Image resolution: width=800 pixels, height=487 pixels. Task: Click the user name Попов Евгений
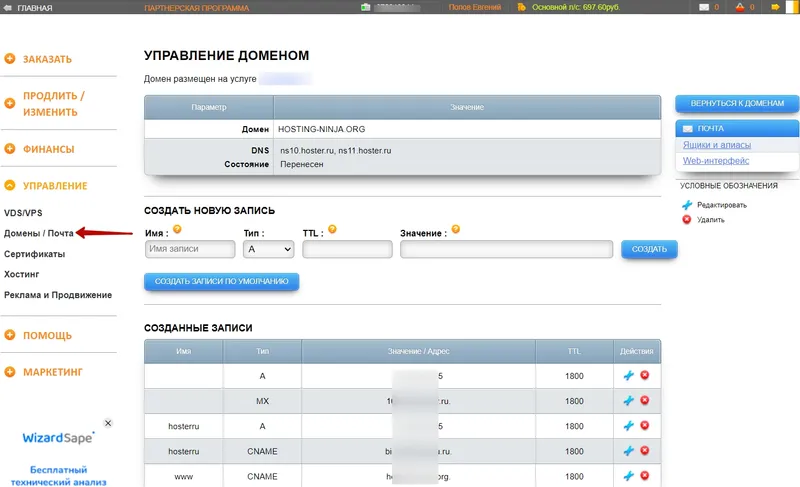tap(474, 7)
